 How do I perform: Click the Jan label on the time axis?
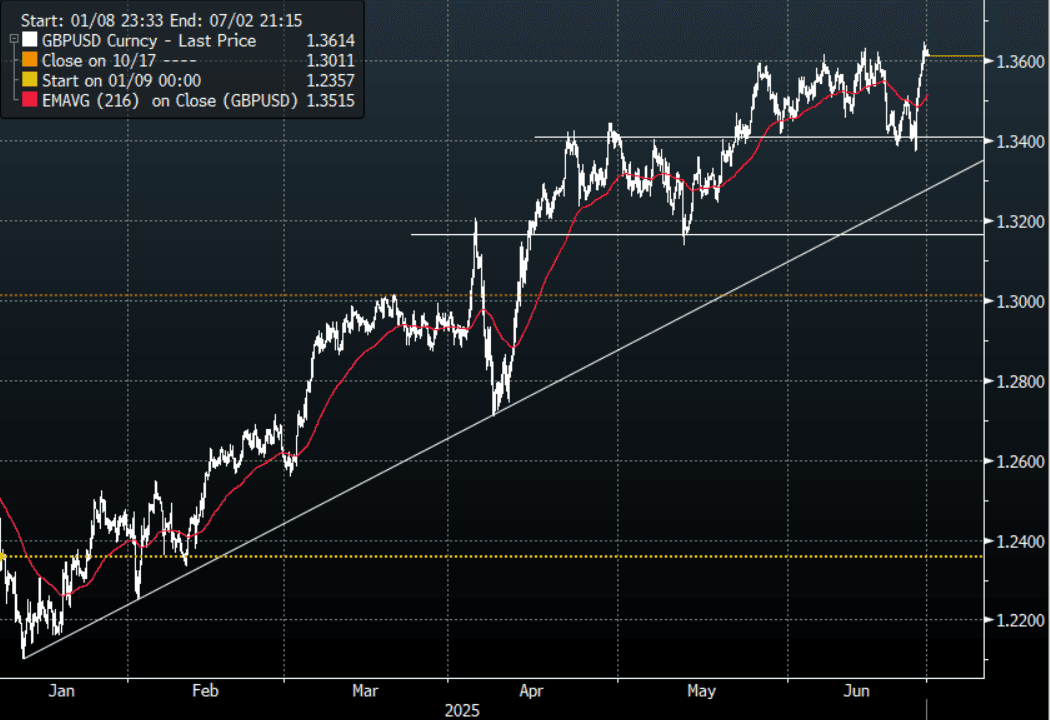[61, 690]
